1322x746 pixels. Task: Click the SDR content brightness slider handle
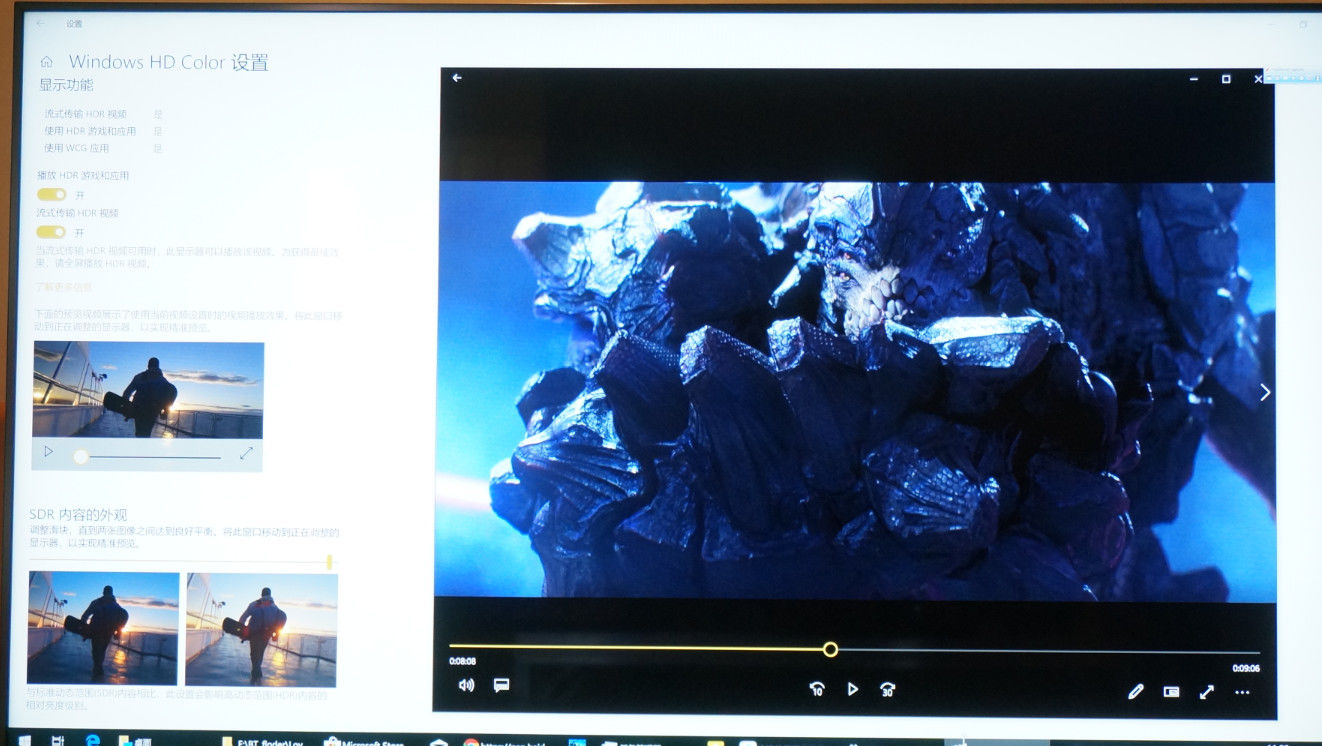[x=329, y=563]
